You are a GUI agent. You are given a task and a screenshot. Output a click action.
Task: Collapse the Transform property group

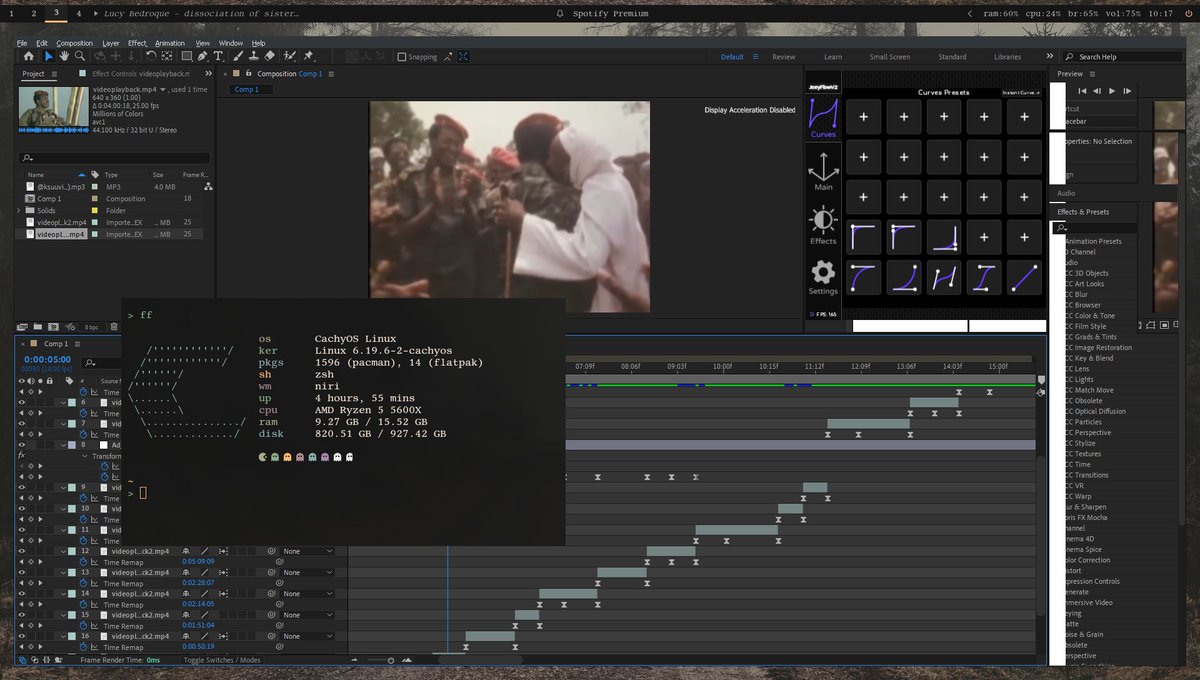[x=85, y=456]
